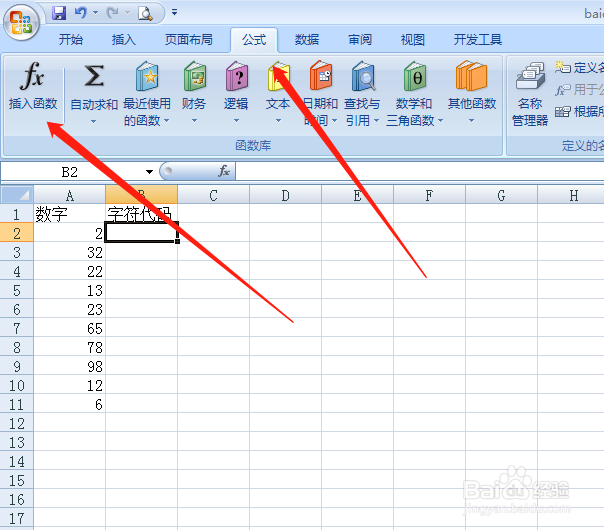This screenshot has height=530, width=604.
Task: Open the undo history dropdown arrow
Action: [x=95, y=13]
